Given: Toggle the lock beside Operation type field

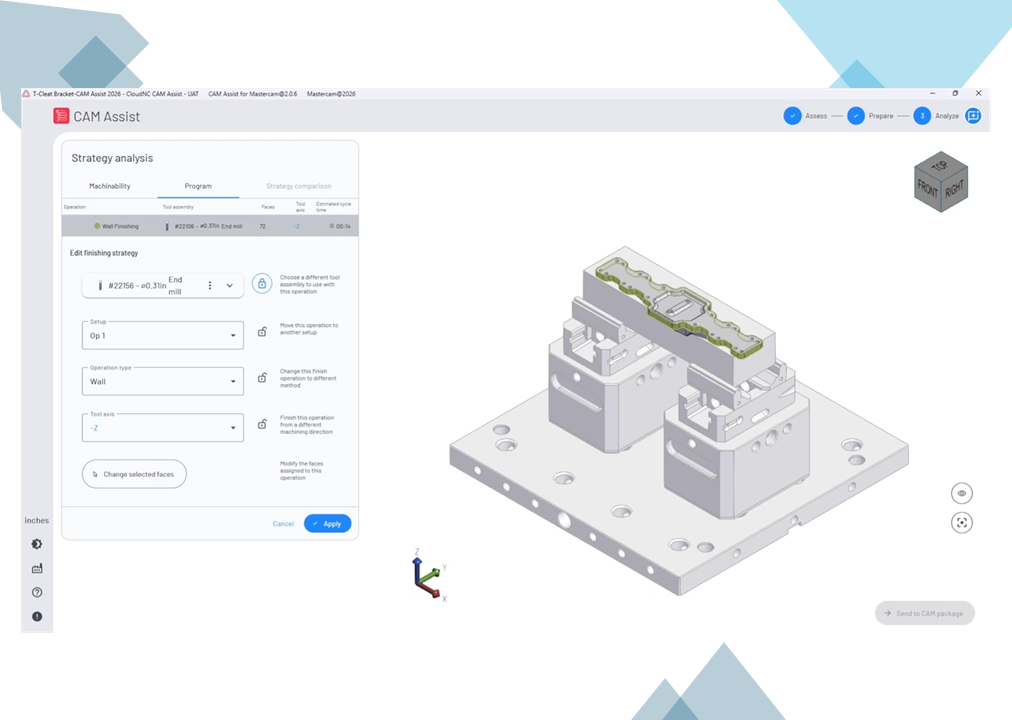Looking at the screenshot, I should (x=262, y=378).
